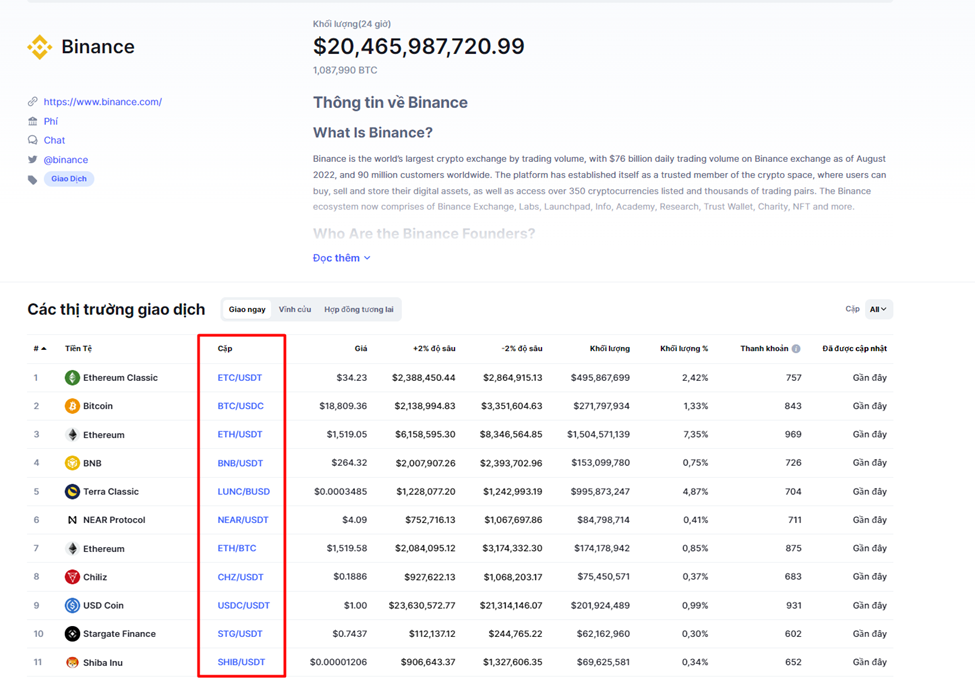975x682 pixels.
Task: Click the Bitcoin currency name
Action: [x=98, y=406]
